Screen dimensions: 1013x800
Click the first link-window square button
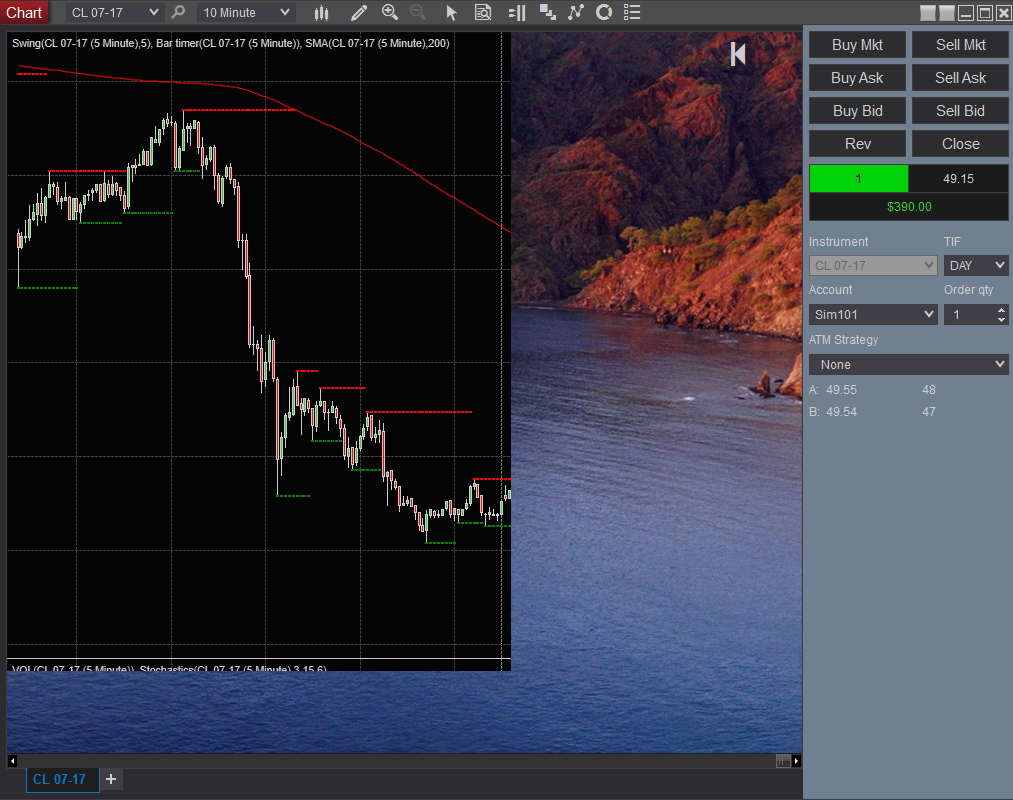(928, 13)
